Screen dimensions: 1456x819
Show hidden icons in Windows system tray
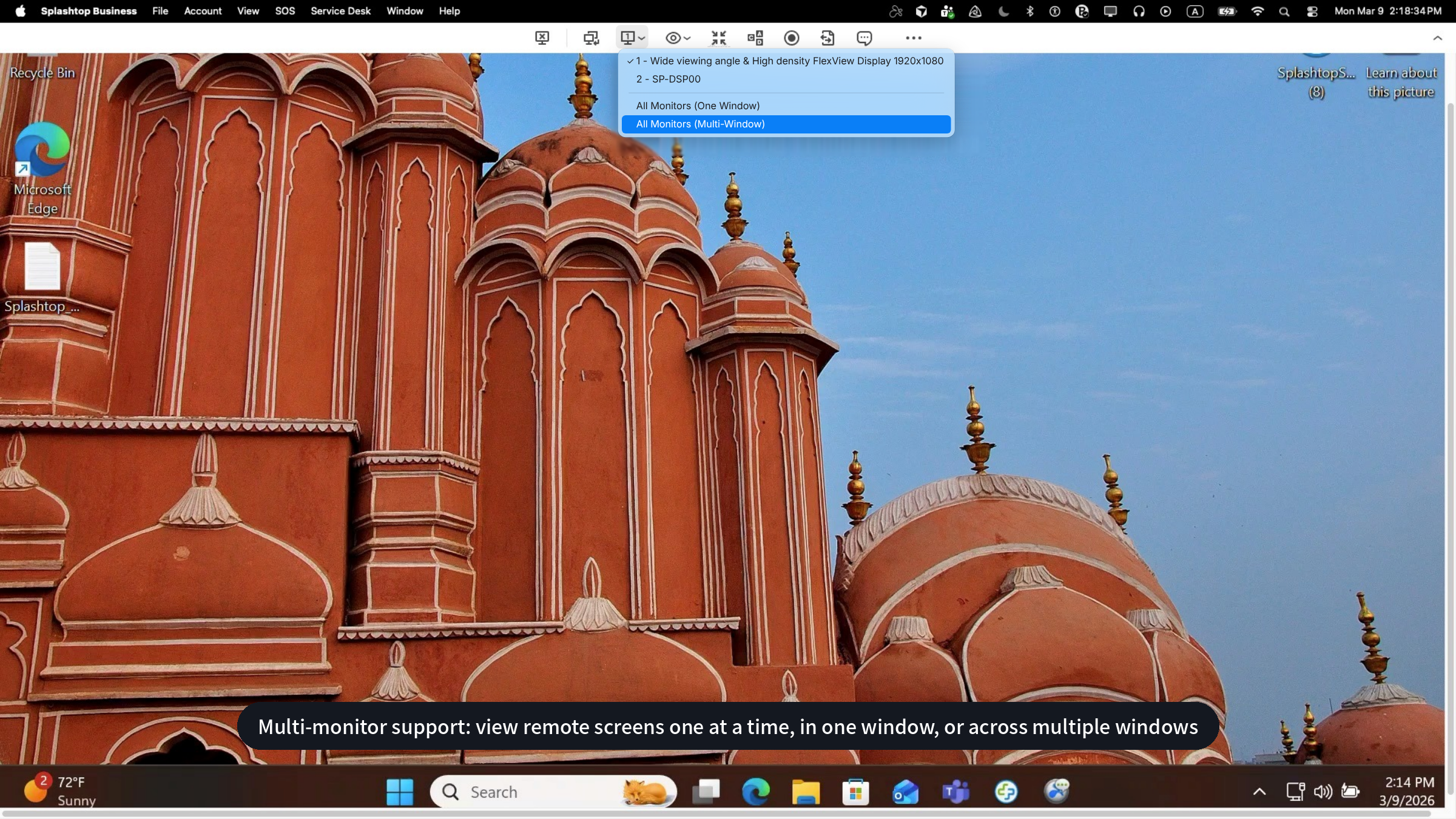tap(1259, 792)
